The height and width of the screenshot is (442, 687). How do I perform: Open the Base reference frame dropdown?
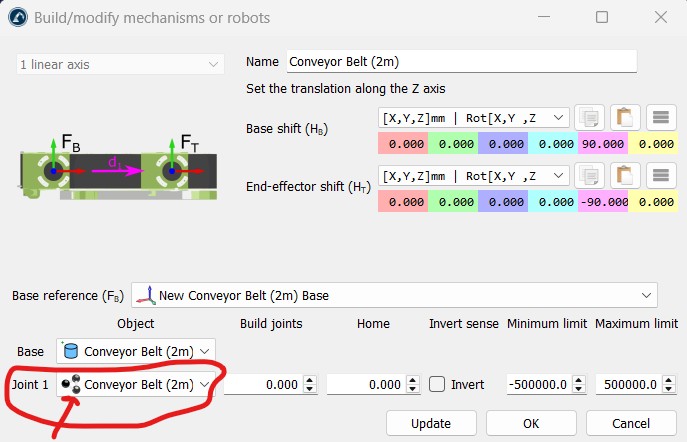(395, 296)
